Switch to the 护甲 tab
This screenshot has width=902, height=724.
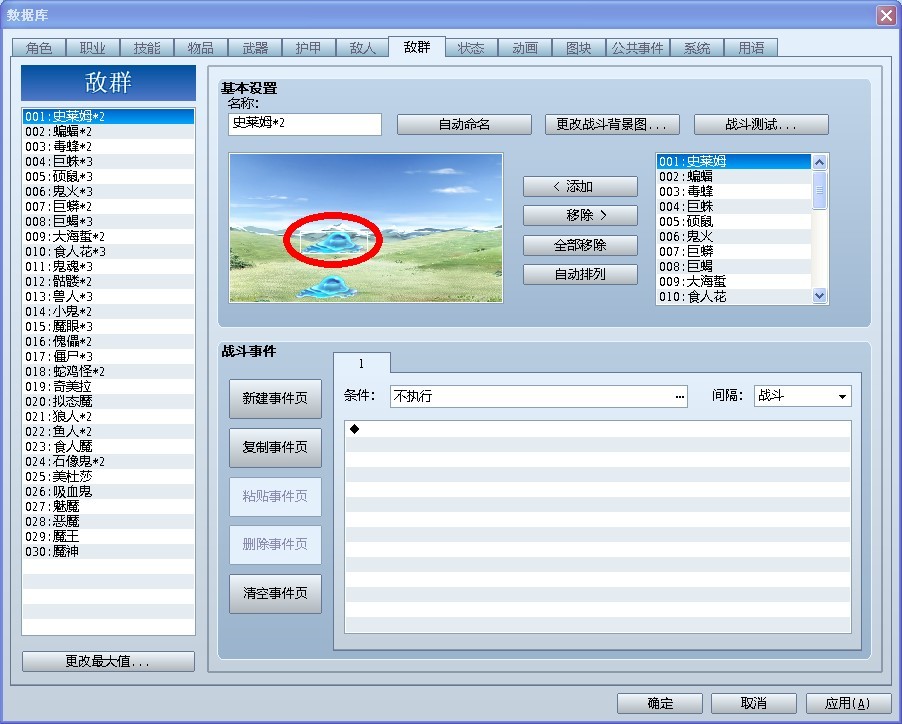click(308, 48)
